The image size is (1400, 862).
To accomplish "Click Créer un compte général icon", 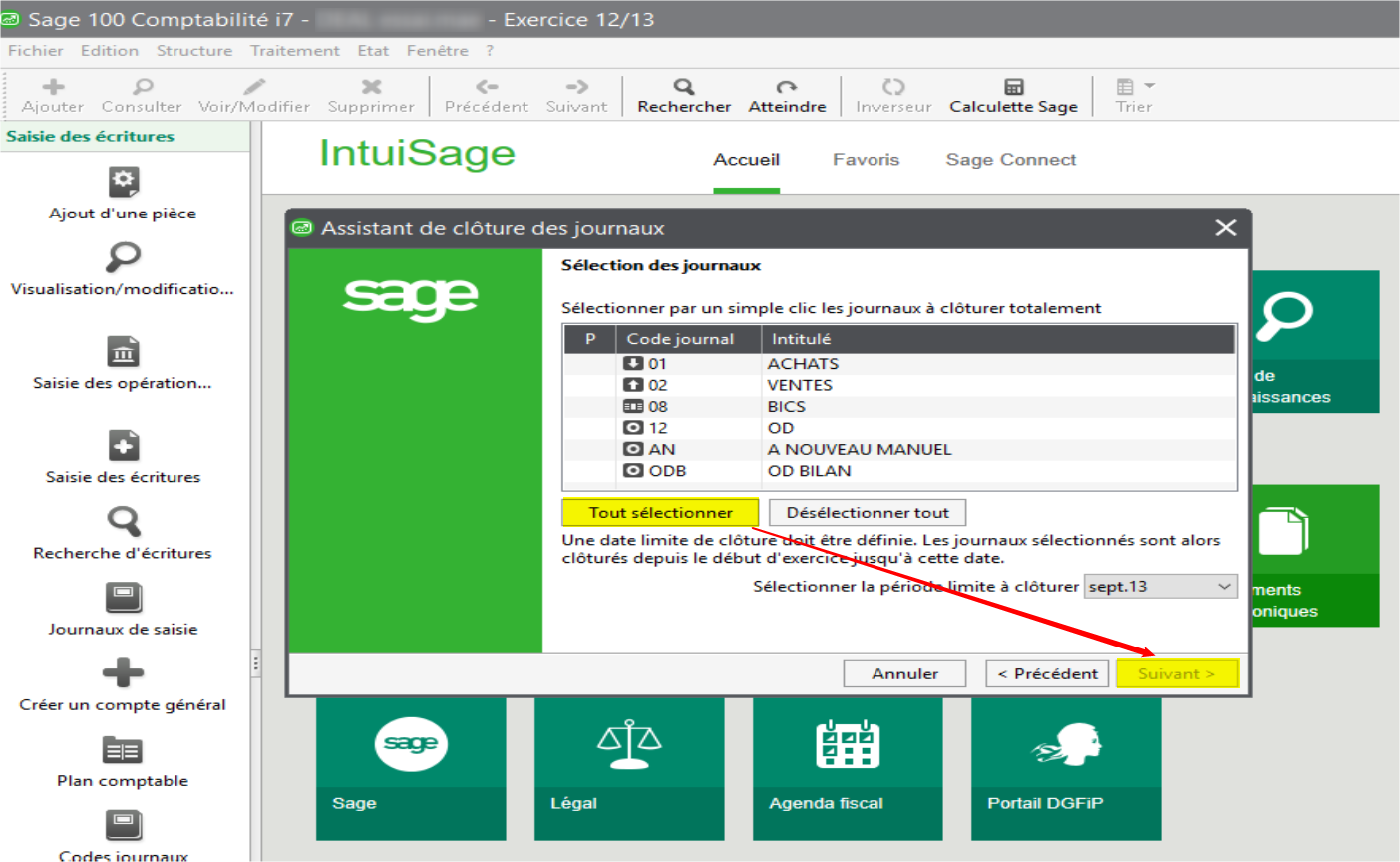I will 123,673.
